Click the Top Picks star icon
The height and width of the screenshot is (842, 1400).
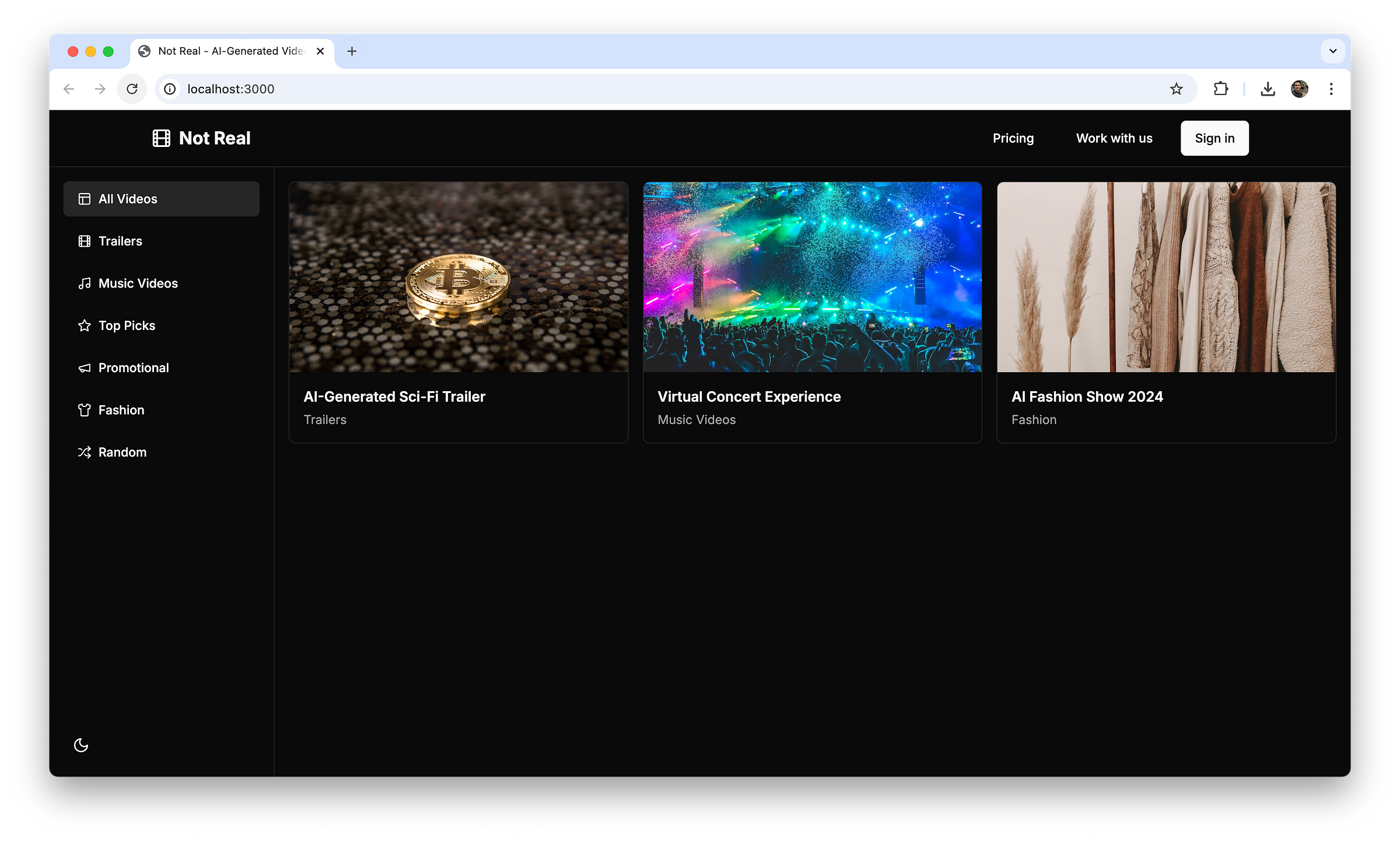click(x=85, y=325)
